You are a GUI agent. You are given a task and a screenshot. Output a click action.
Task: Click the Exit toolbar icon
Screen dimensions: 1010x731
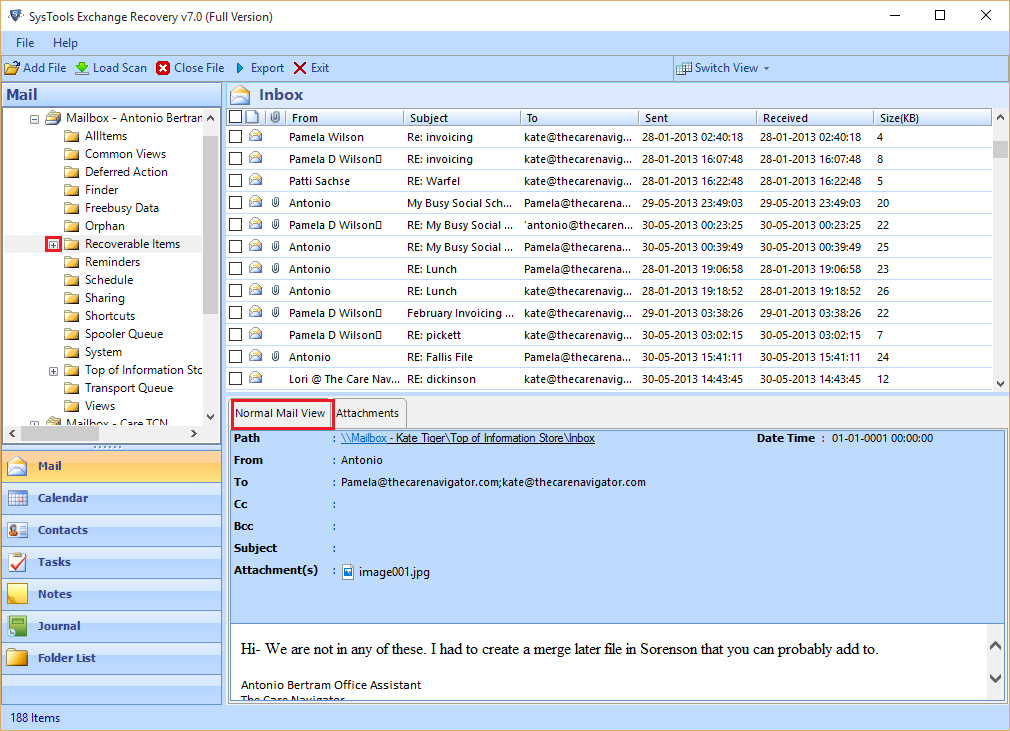(300, 68)
